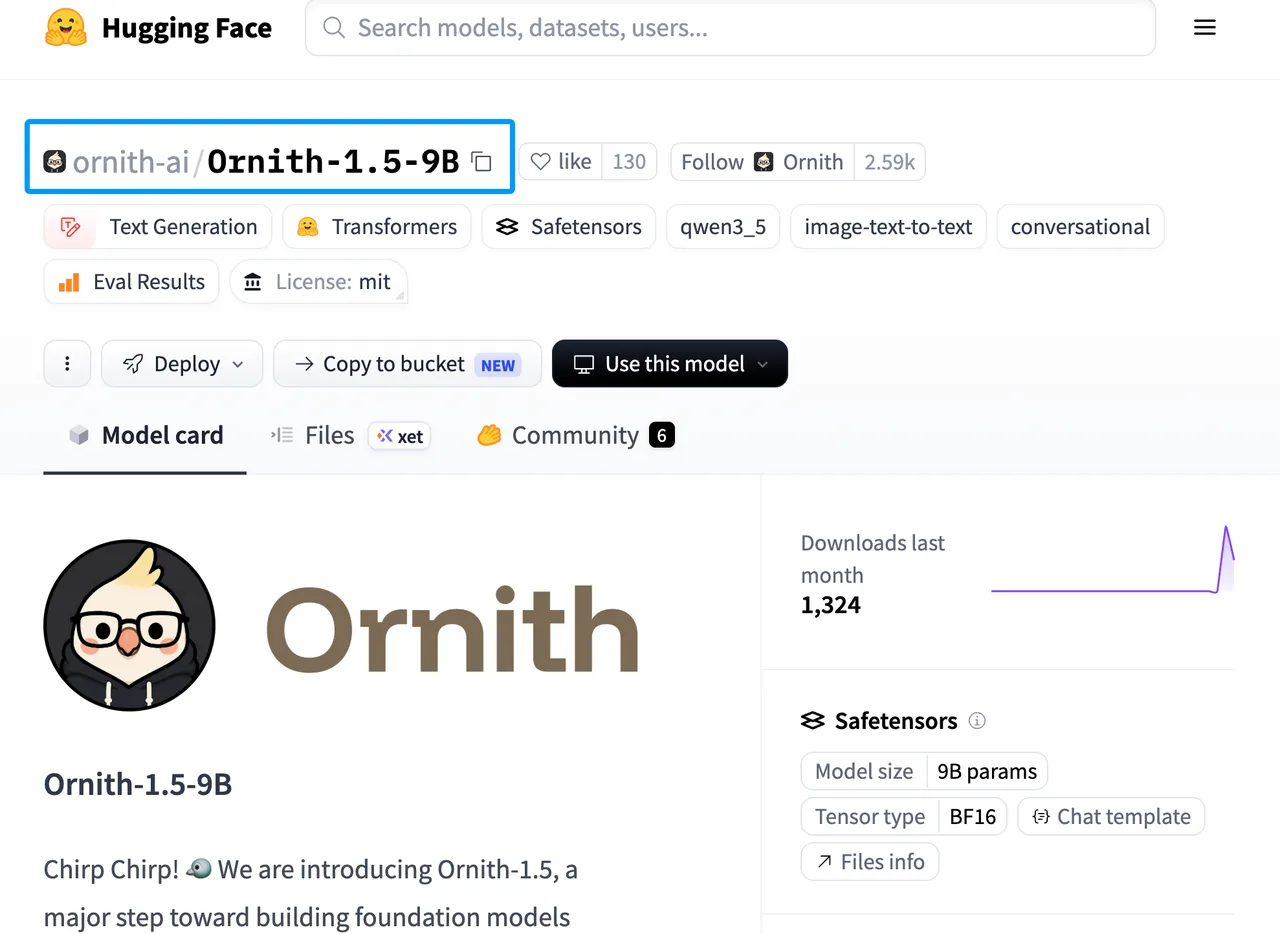Open the Files tab
1280x934 pixels.
tap(350, 435)
